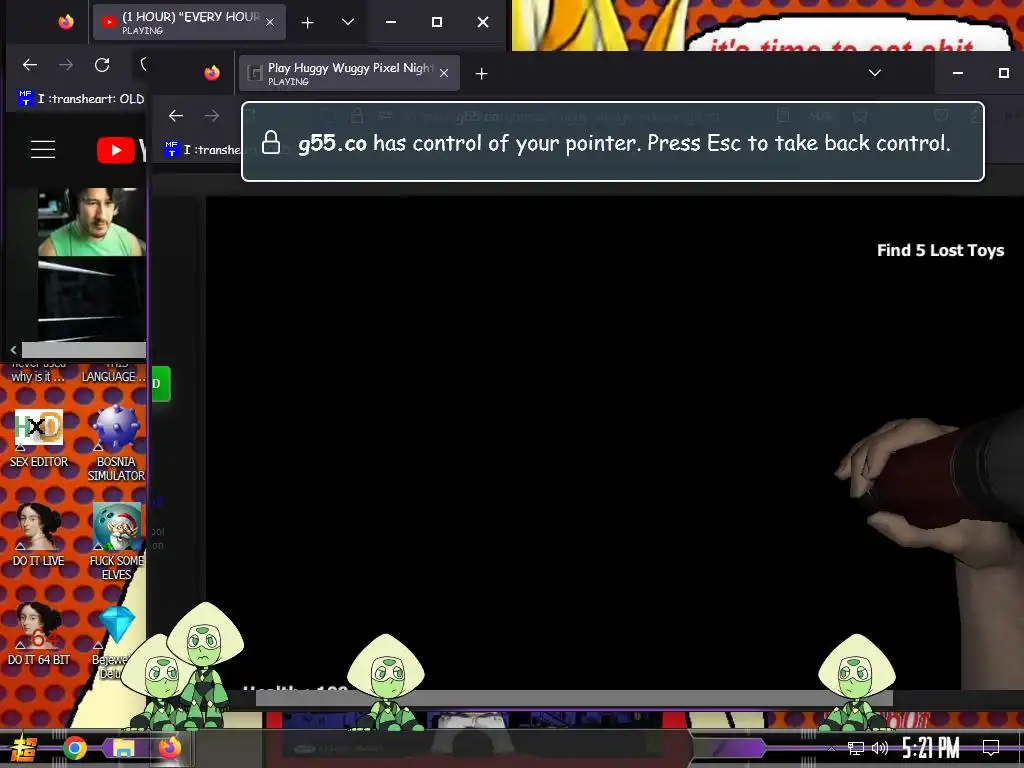Click the dark video thumbnail below Markiplier
Viewport: 1024px width, 768px height.
[x=91, y=300]
